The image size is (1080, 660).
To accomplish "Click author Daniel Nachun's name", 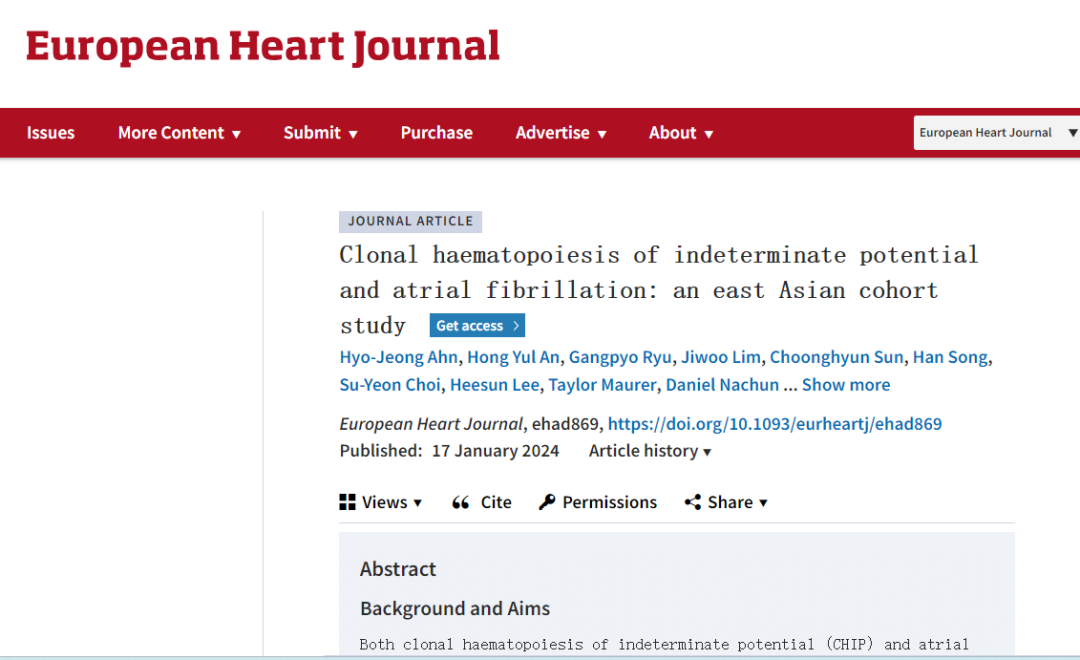I will coord(722,384).
